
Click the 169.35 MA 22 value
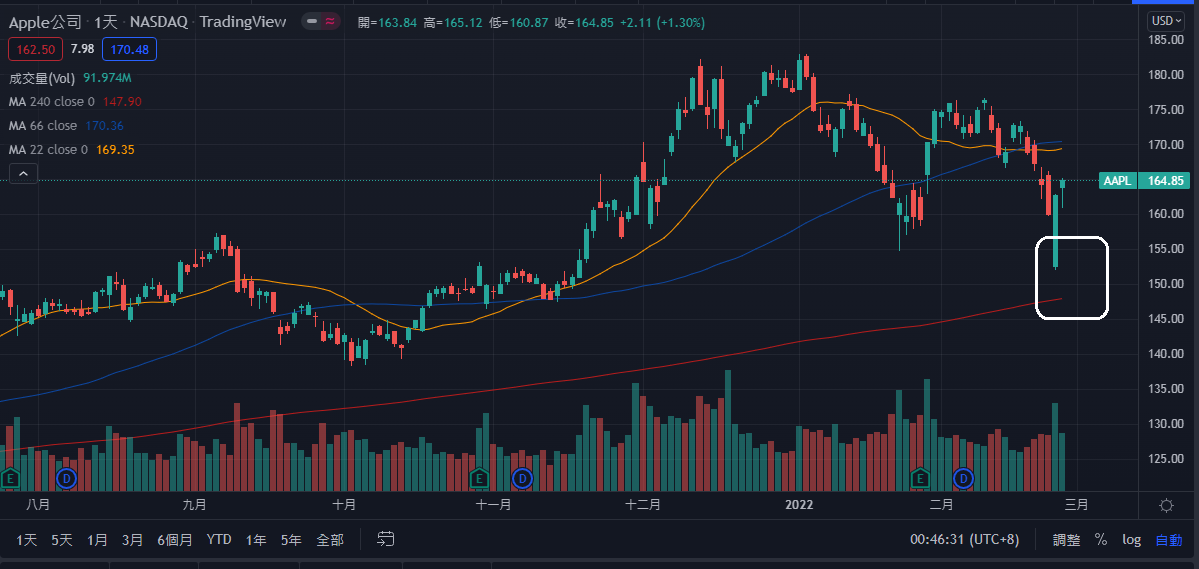(115, 149)
